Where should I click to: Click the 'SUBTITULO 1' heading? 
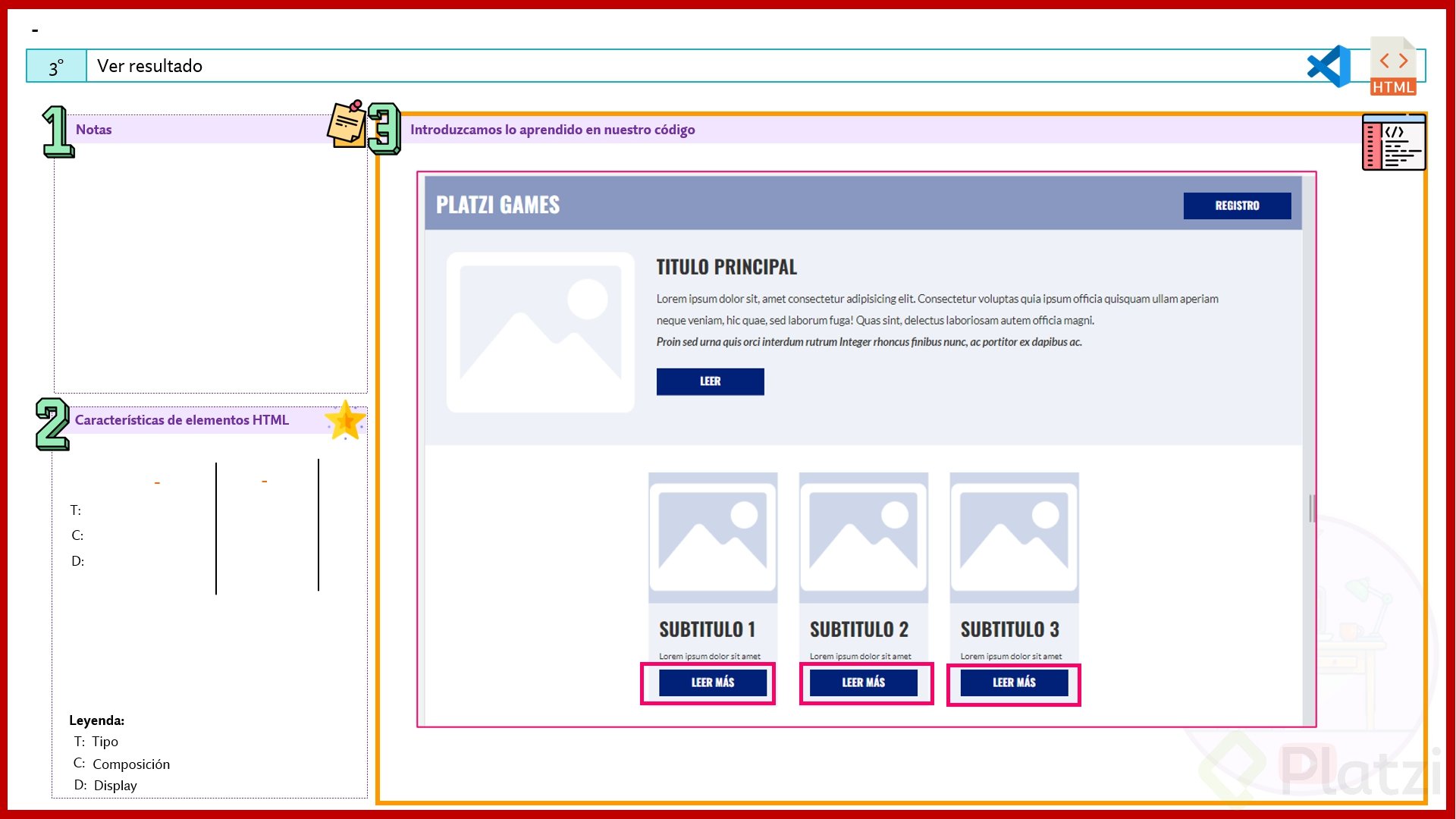(707, 629)
